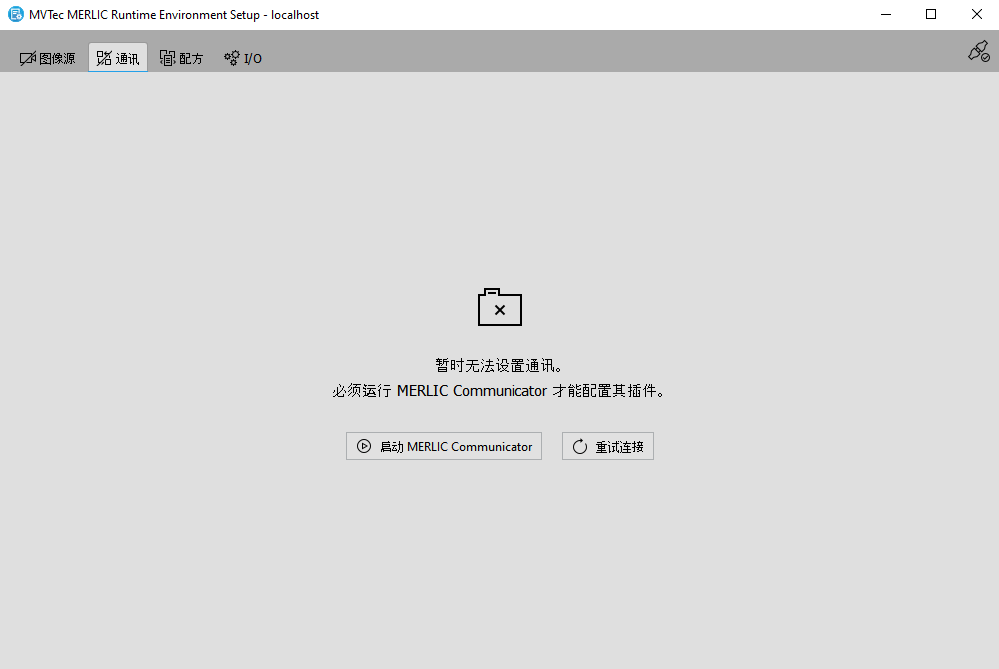Screen dimensions: 999x669
Task: Click the recipe icon on the 配方 tab
Action: click(167, 58)
